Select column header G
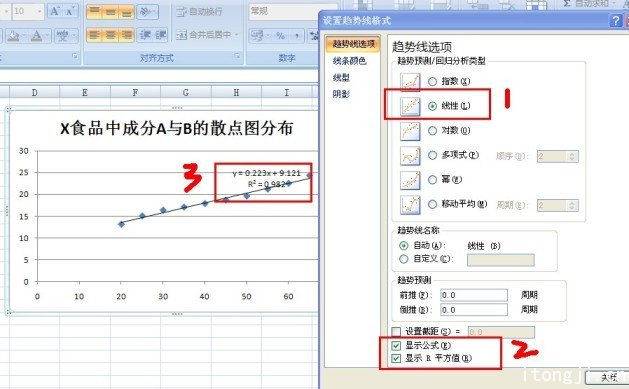Image resolution: width=629 pixels, height=389 pixels. [x=186, y=93]
